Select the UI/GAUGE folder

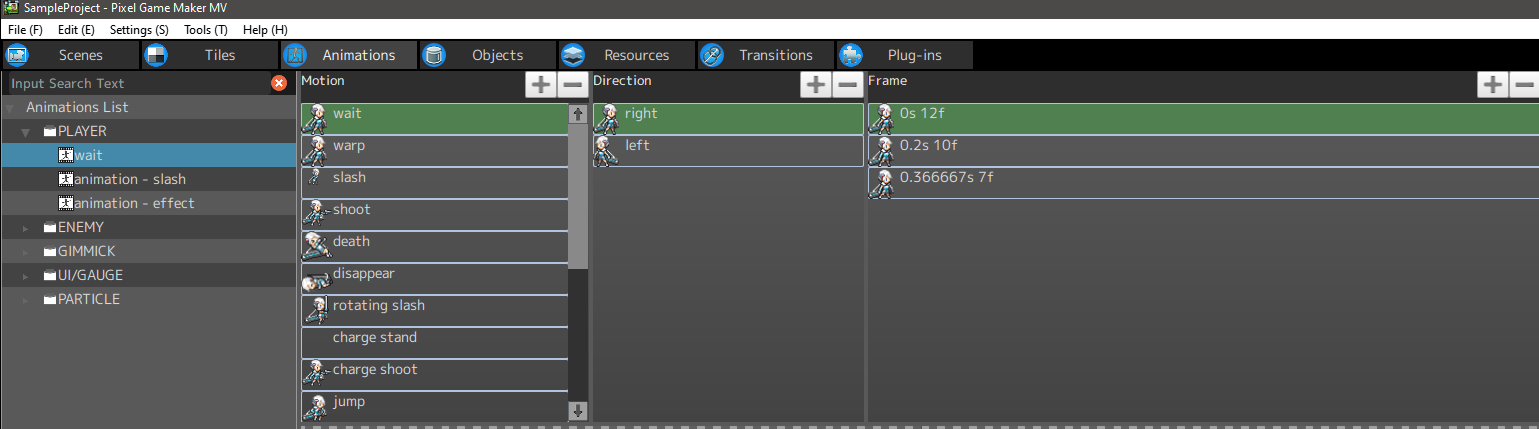click(149, 275)
